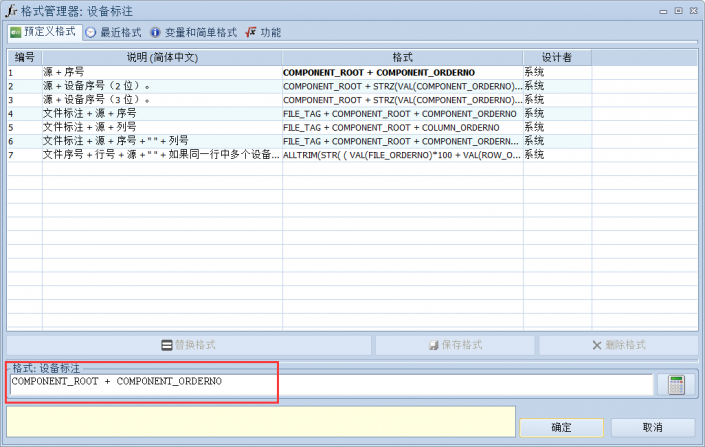Select row 源 + 设备序号（2 位）

352,86
